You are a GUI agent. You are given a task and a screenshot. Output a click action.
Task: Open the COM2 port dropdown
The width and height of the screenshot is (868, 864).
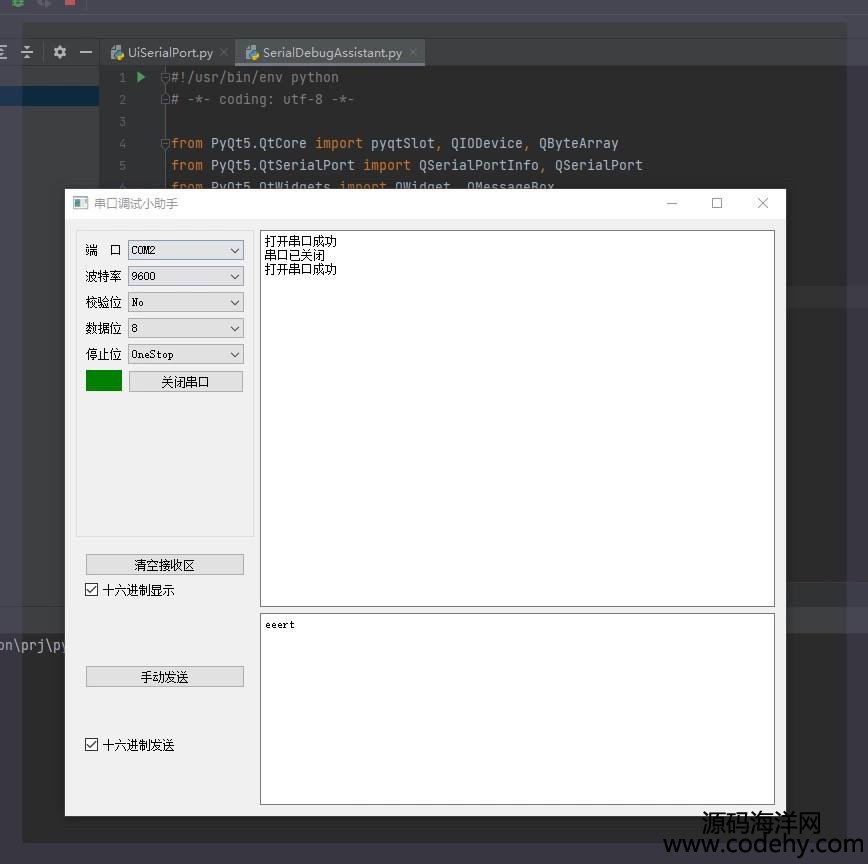pyautogui.click(x=185, y=250)
